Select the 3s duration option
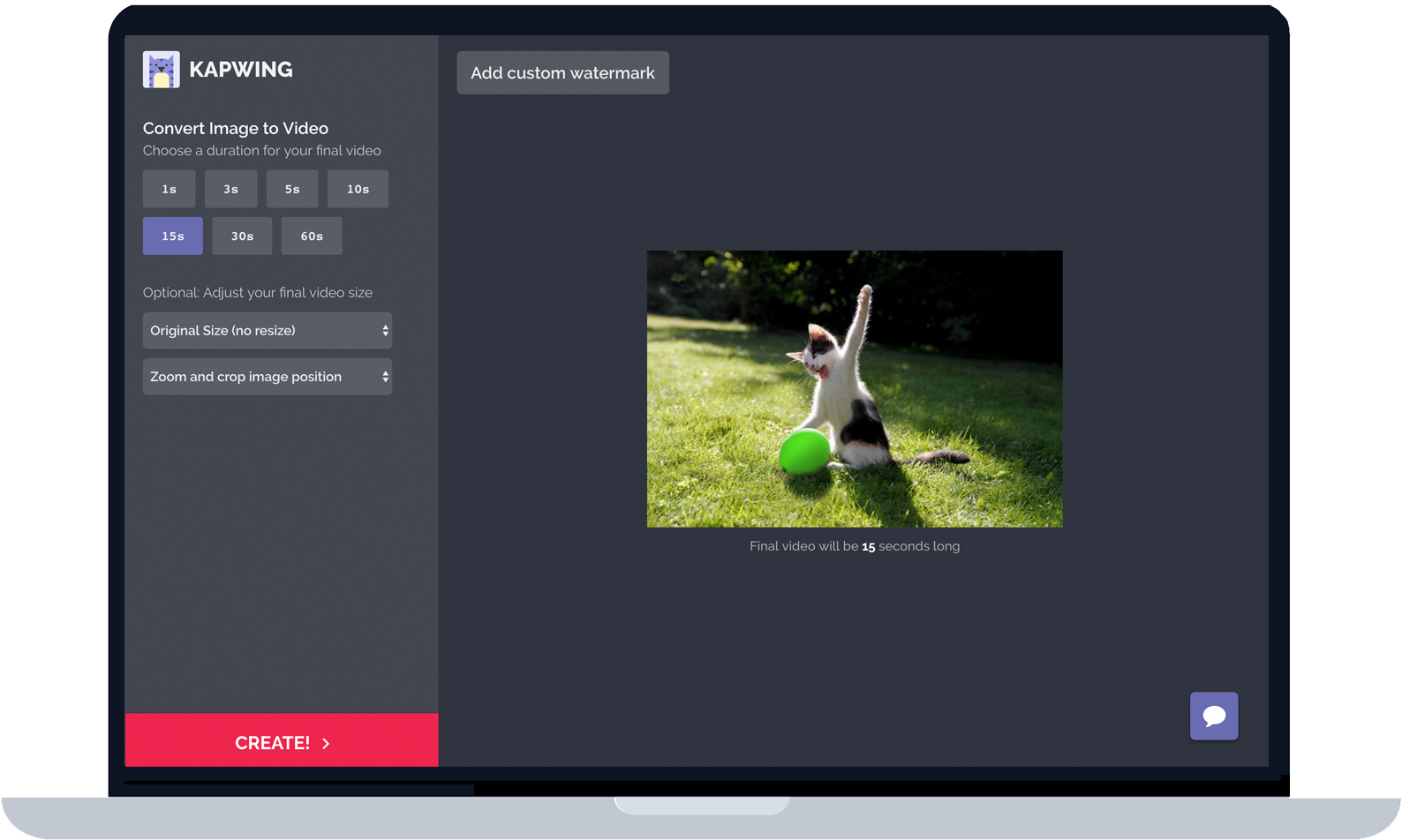The image size is (1402, 840). tap(231, 189)
